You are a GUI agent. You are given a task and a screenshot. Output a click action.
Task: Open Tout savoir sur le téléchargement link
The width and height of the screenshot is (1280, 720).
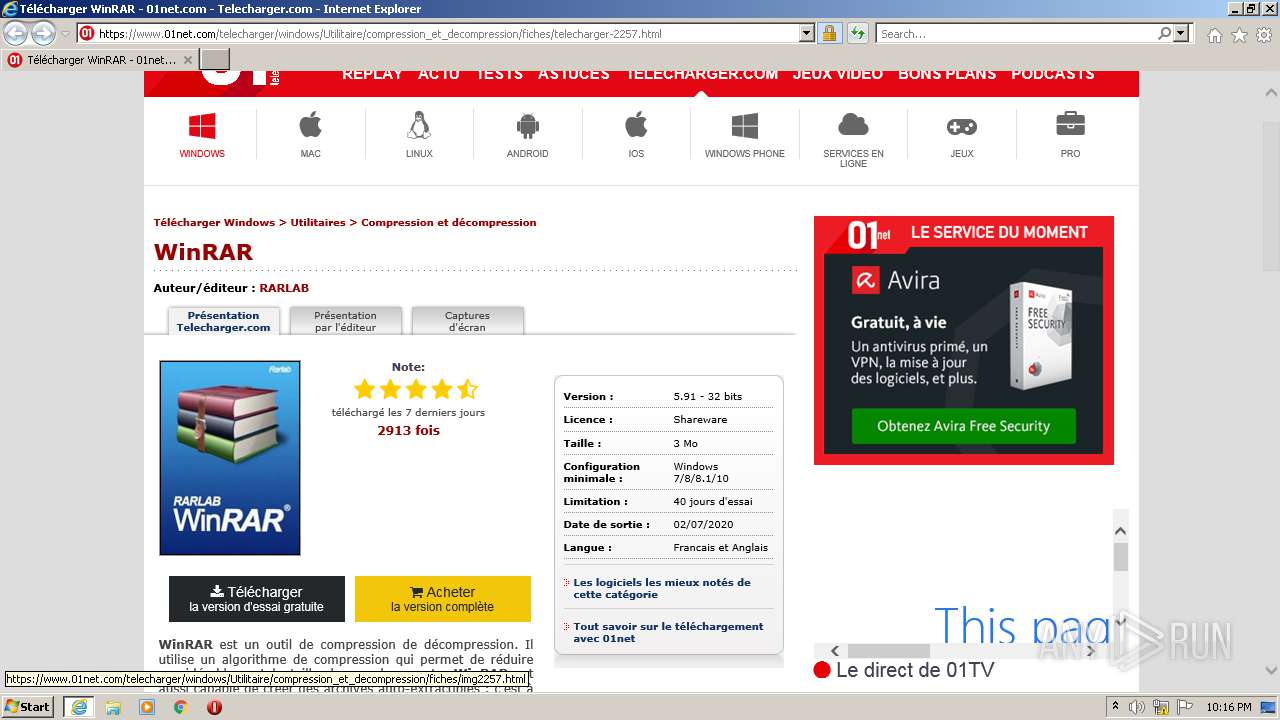[x=668, y=632]
